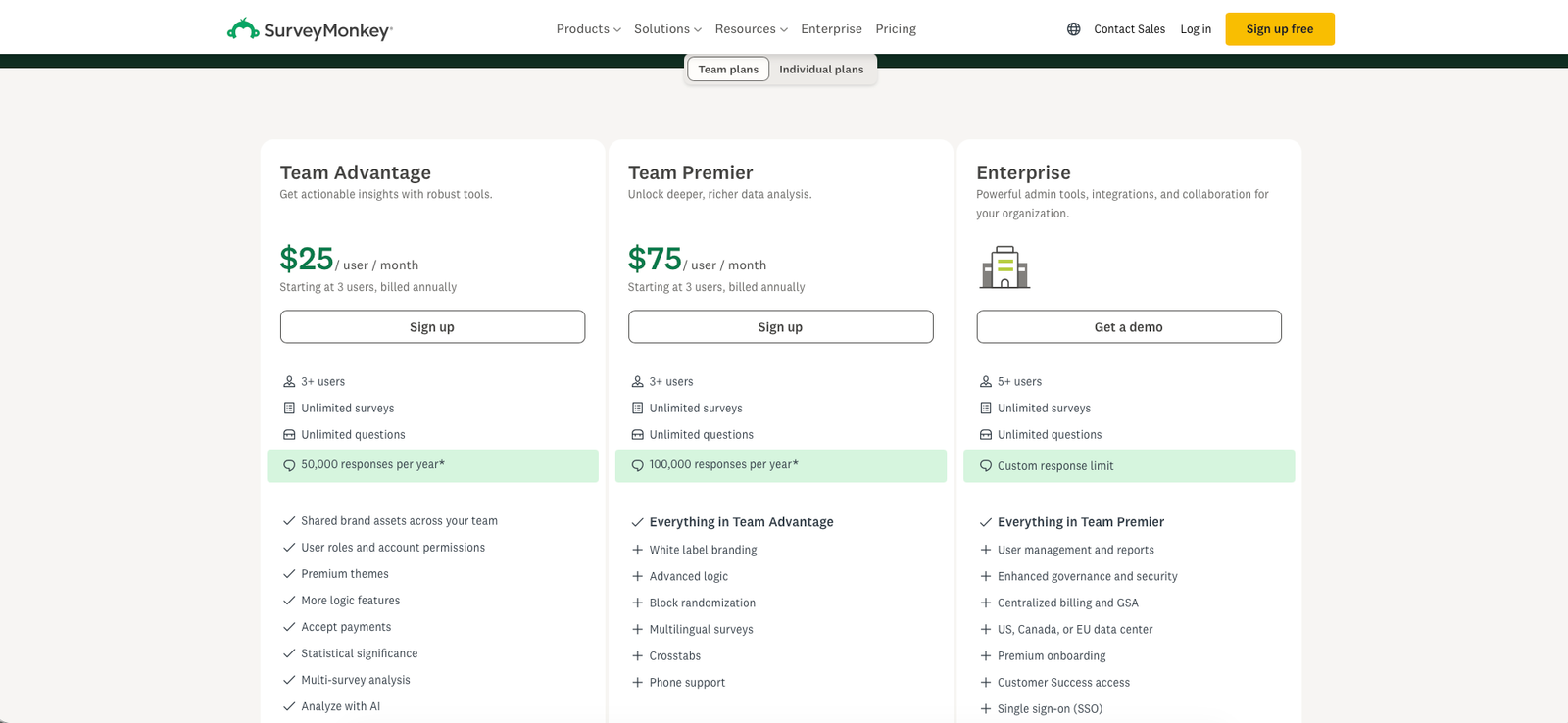
Task: Click checkmark beside Everything in Team Advantage
Action: click(637, 522)
